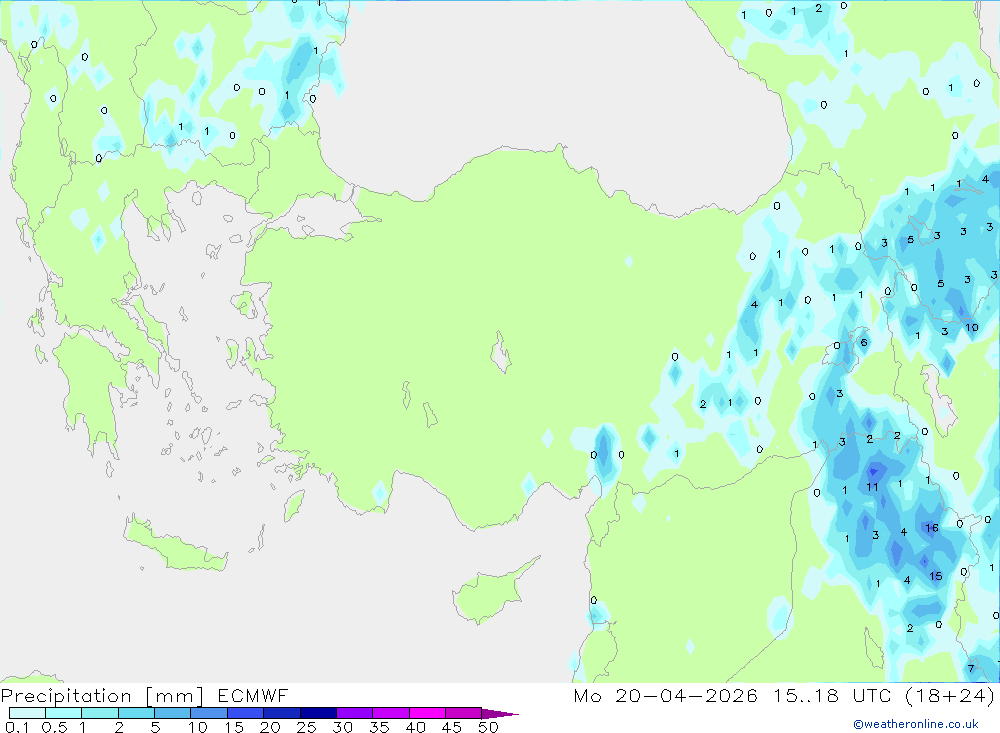Click the '15..18 UTC' time text
The height and width of the screenshot is (733, 1000).
point(832,695)
